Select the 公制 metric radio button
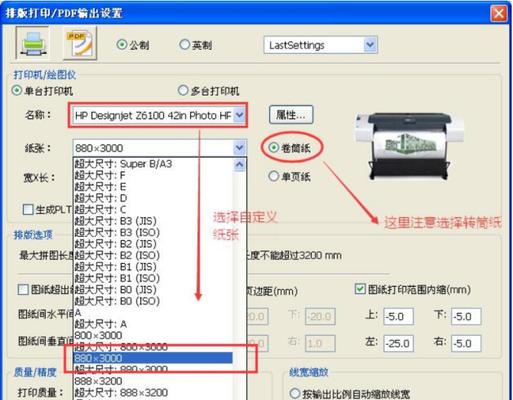Screen dimensions: 513x400 (x=122, y=44)
